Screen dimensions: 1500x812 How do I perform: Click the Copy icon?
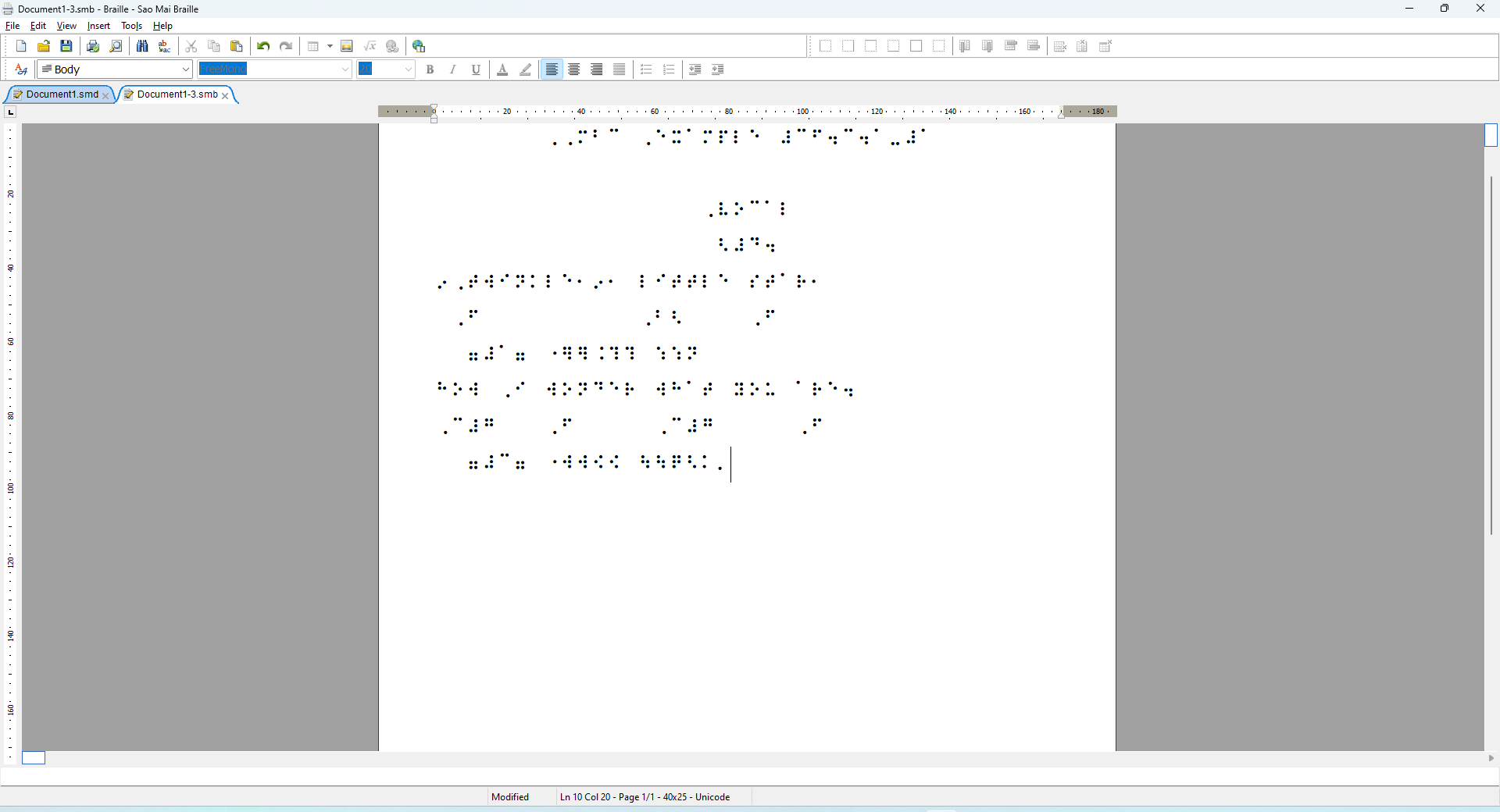pos(214,46)
